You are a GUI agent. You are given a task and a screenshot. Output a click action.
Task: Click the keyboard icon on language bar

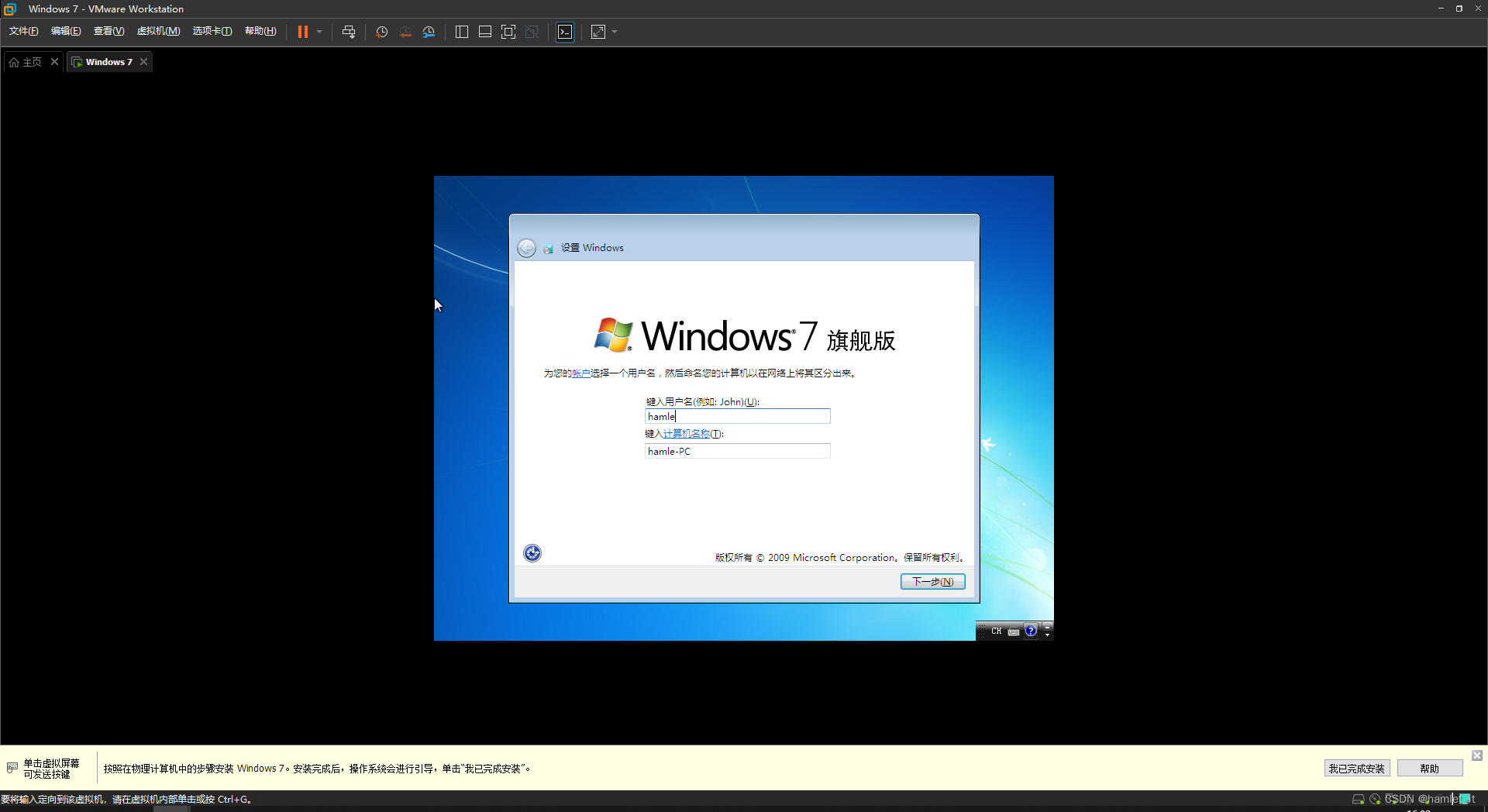1014,631
